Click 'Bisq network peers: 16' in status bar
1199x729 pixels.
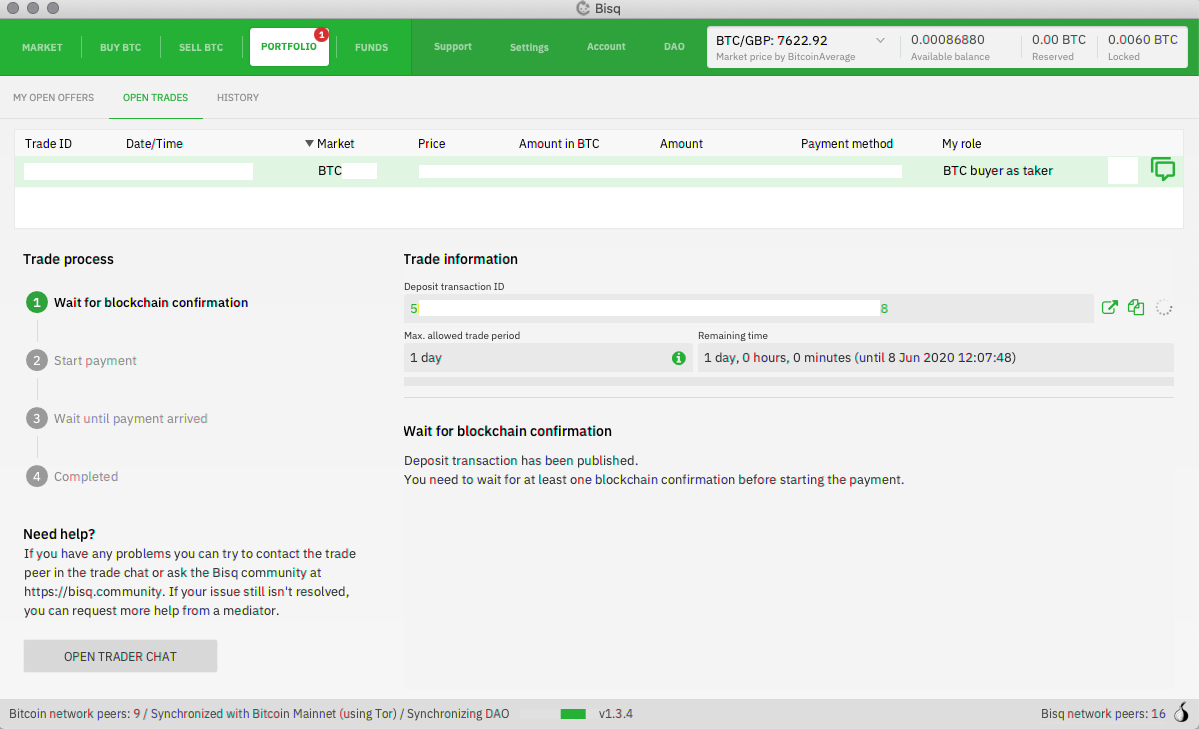click(1103, 714)
